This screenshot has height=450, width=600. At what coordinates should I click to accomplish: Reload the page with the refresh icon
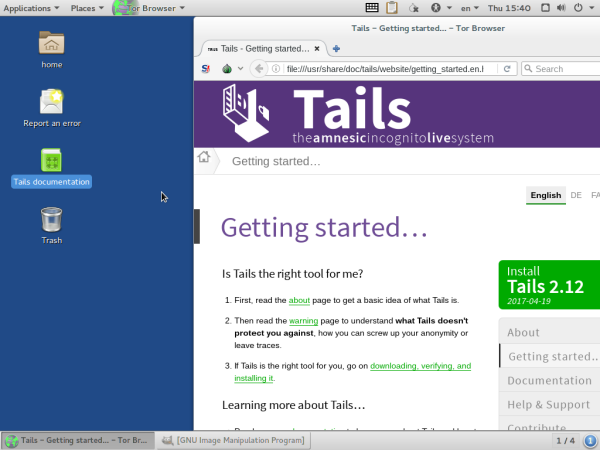pos(507,69)
